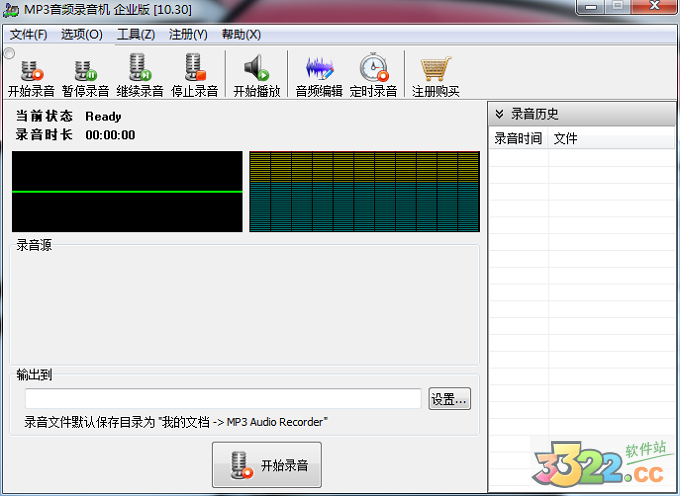This screenshot has height=496, width=680.
Task: Click the large 开始录音 button at bottom
Action: click(267, 465)
